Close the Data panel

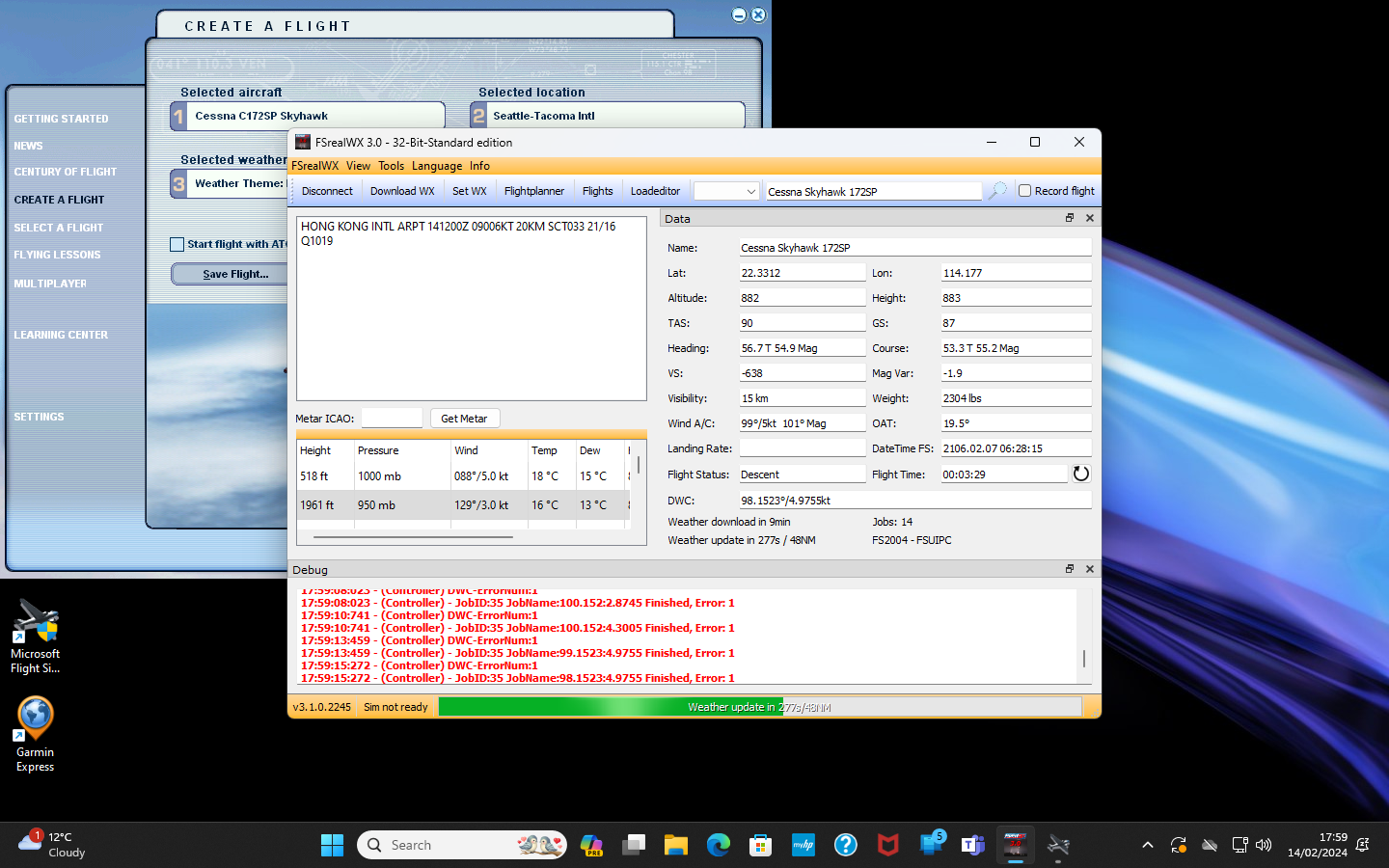(x=1090, y=218)
